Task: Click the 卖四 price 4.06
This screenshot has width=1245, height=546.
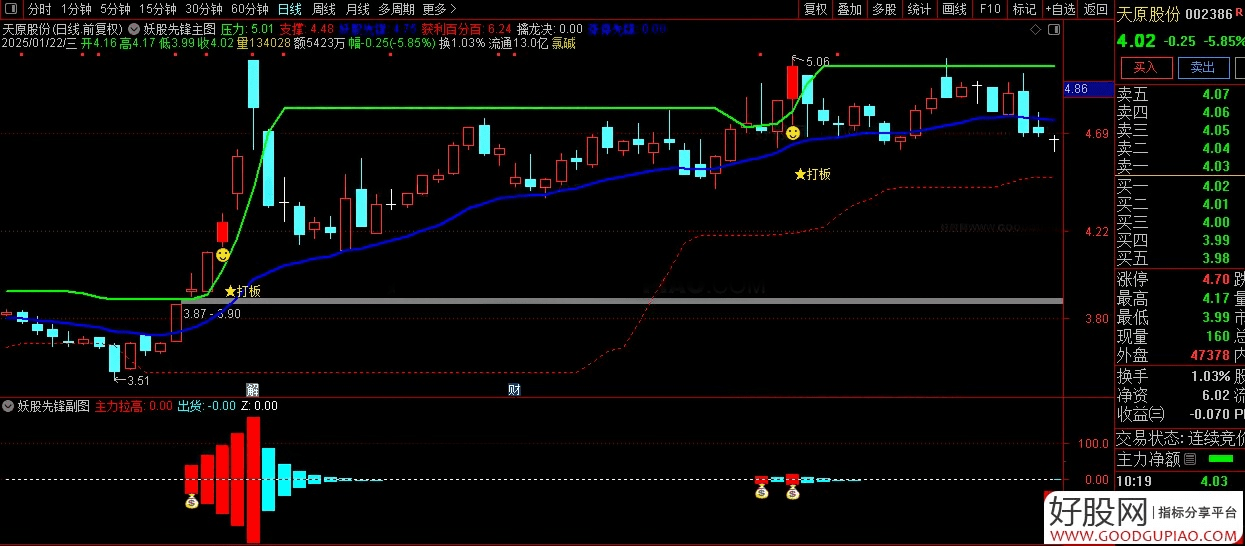Action: (x=1216, y=112)
